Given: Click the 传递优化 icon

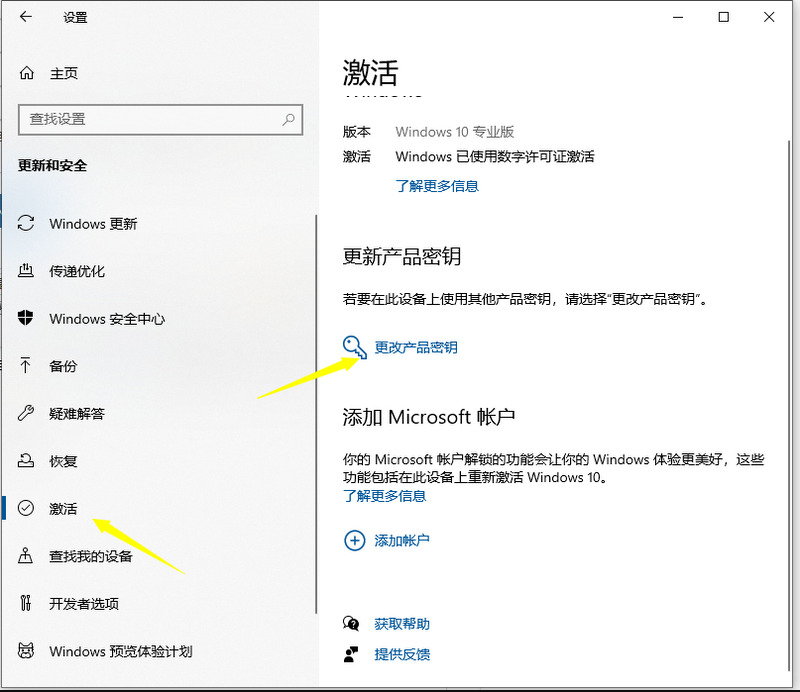Looking at the screenshot, I should click(x=27, y=271).
